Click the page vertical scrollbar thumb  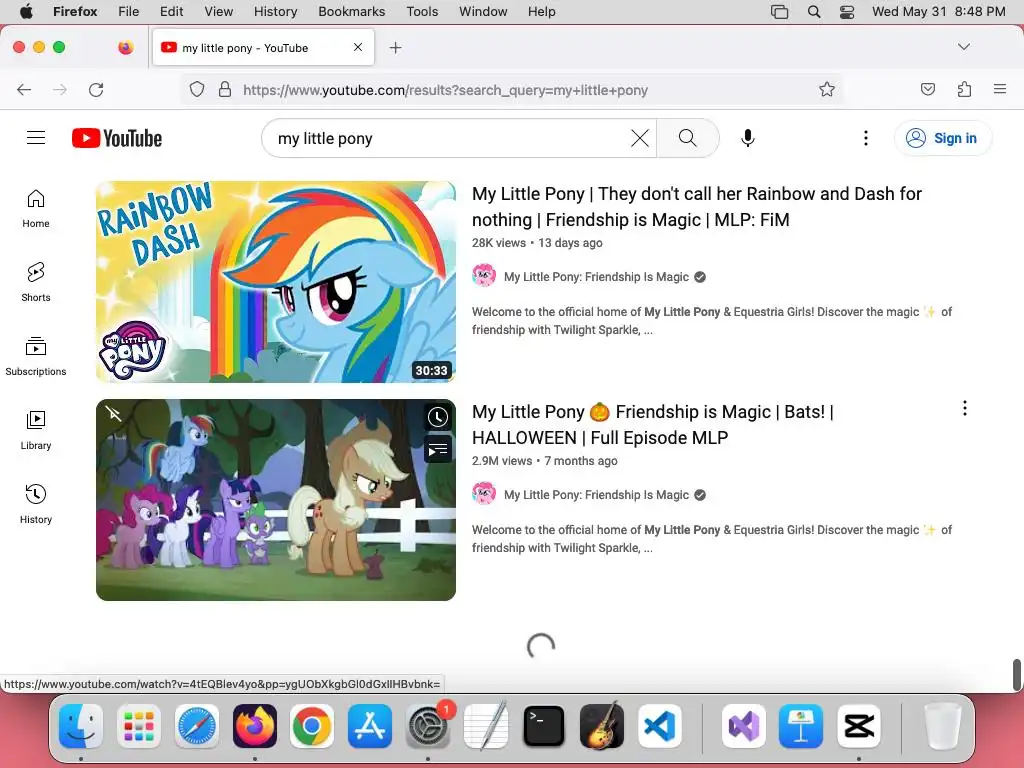[x=1017, y=674]
